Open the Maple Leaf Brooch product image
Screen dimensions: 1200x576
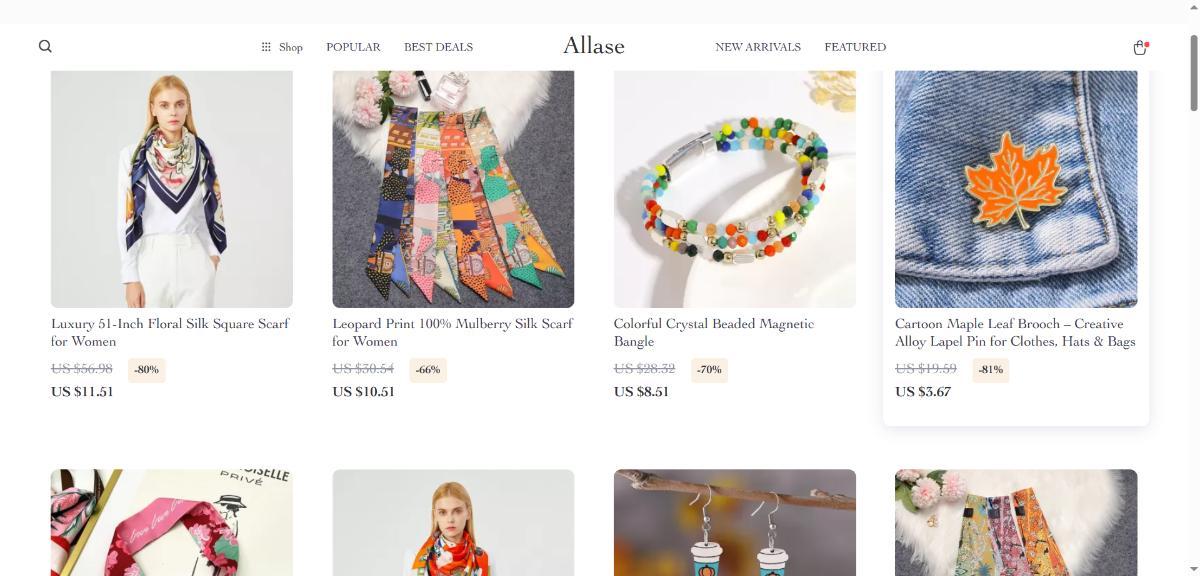1016,189
